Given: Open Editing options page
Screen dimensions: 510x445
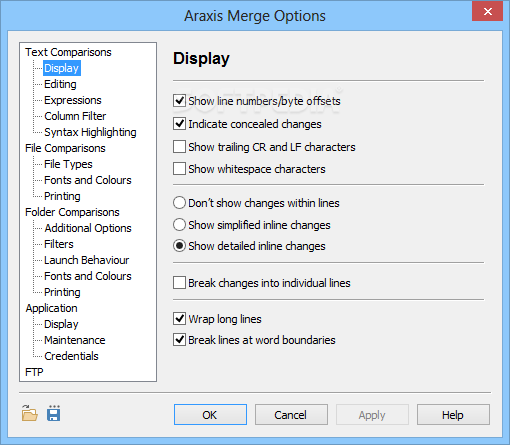Looking at the screenshot, I should coord(60,84).
